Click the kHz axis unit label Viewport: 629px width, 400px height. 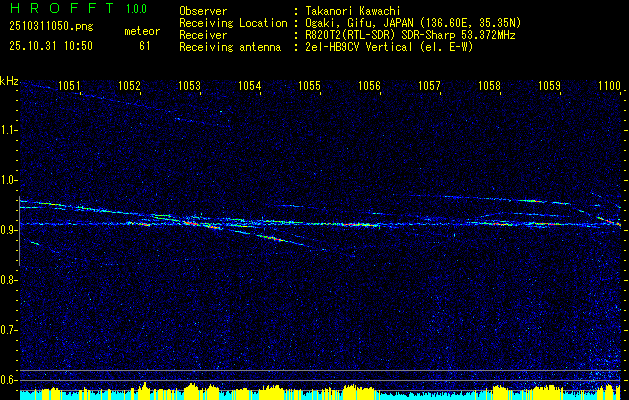pyautogui.click(x=9, y=81)
